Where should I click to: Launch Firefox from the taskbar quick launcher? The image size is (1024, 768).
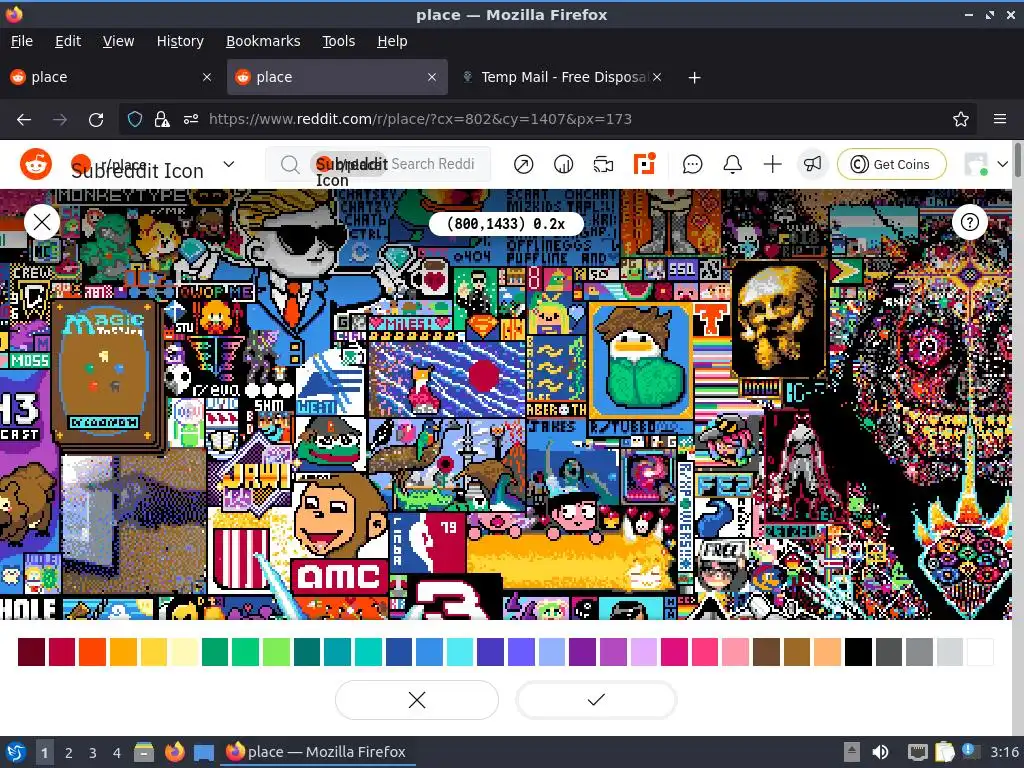click(x=174, y=752)
